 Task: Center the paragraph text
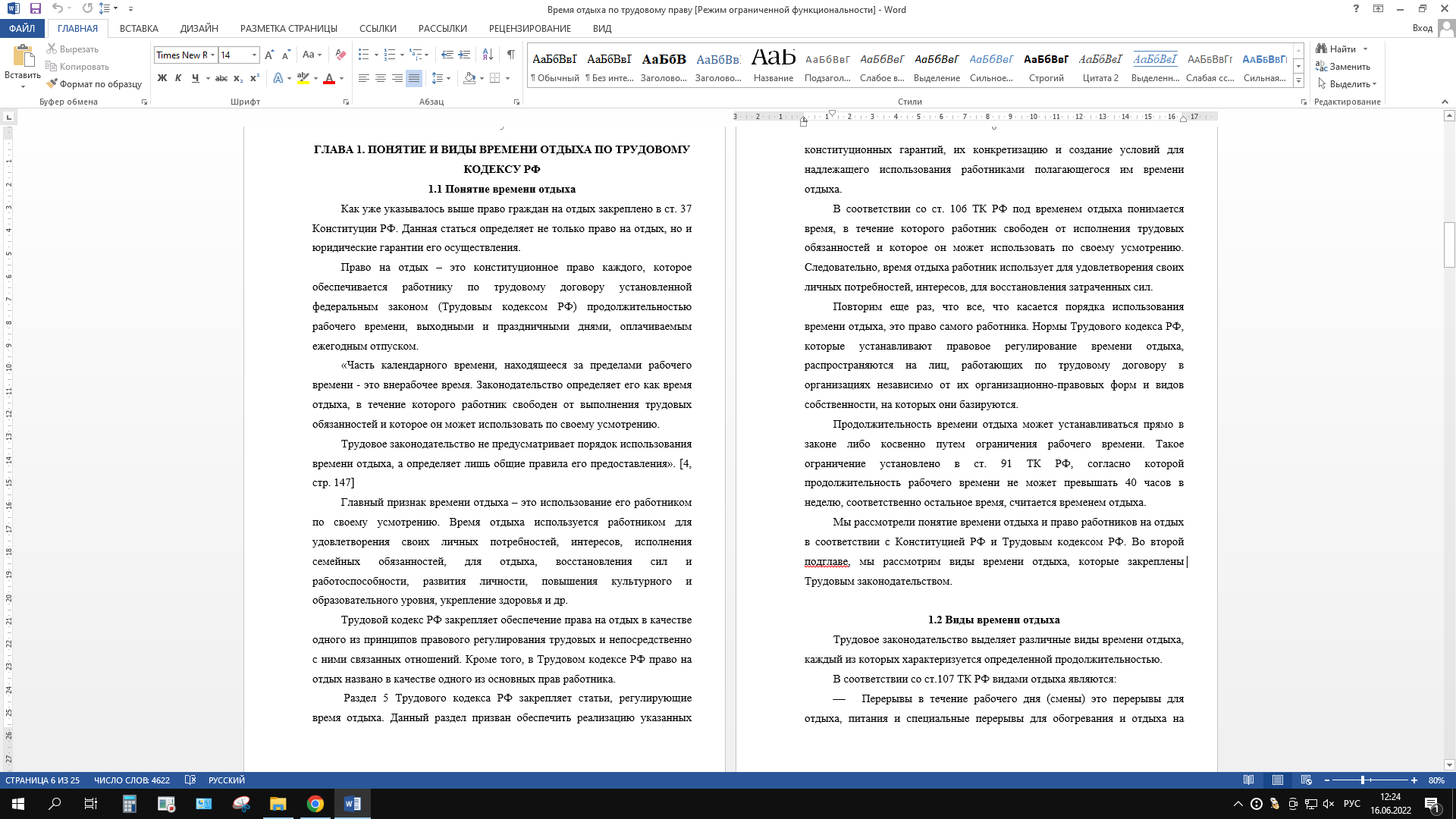point(381,78)
